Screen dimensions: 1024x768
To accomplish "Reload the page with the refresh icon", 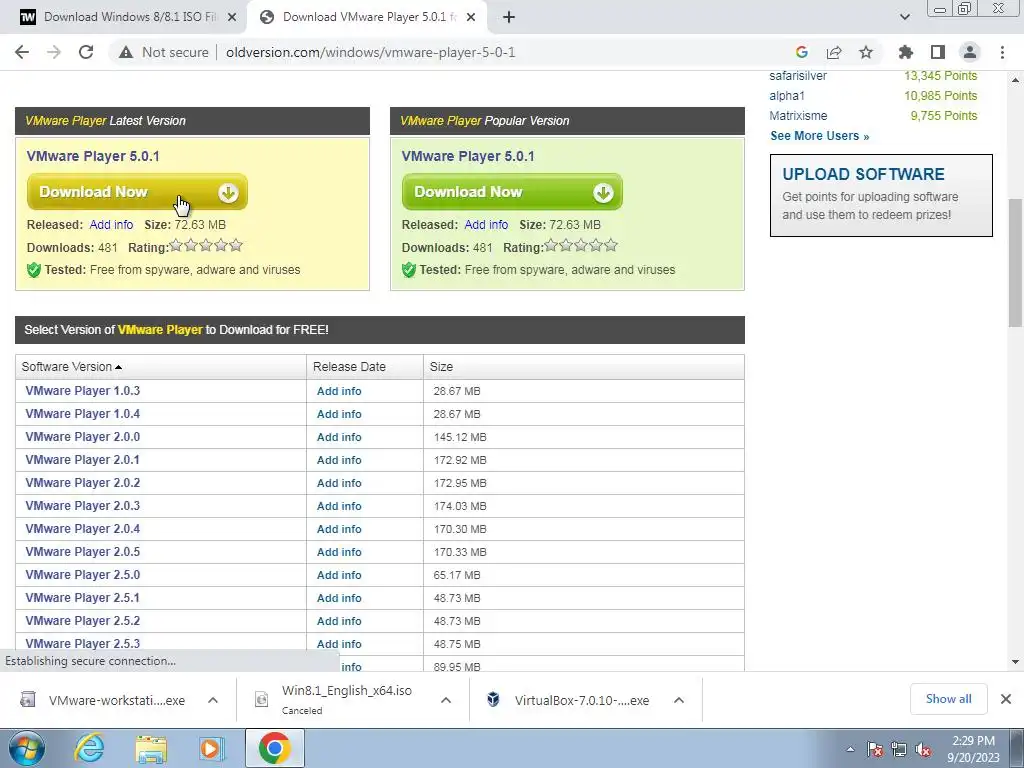I will tap(86, 52).
